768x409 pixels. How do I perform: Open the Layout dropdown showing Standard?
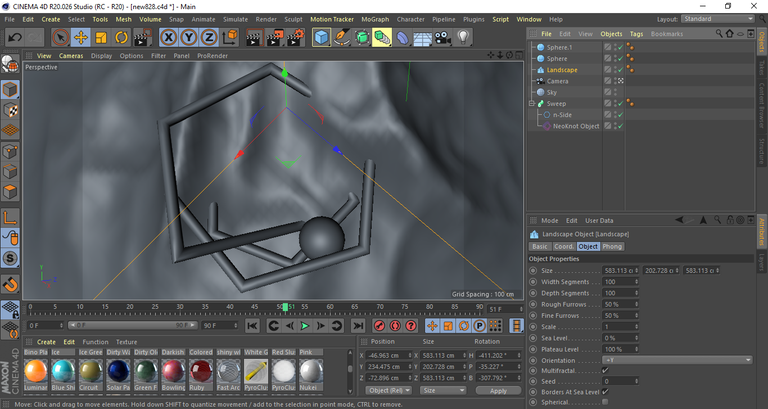click(x=718, y=19)
